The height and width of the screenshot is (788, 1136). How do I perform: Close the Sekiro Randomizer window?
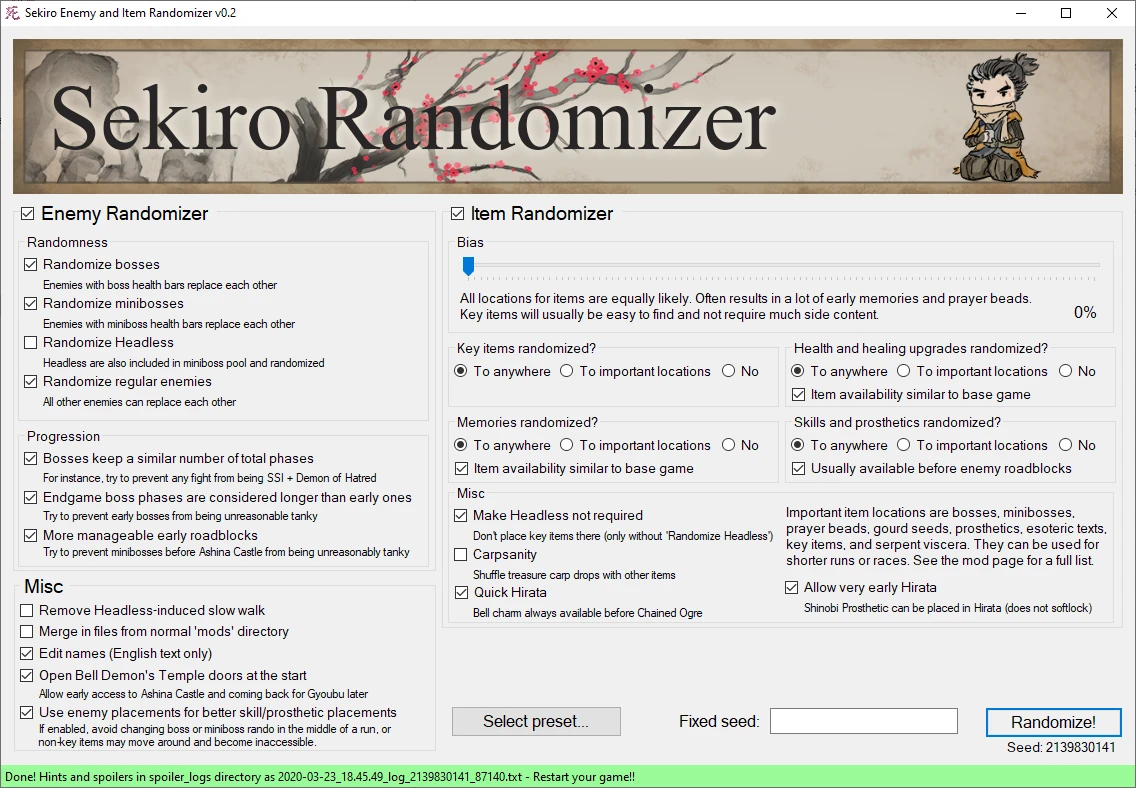(1111, 13)
